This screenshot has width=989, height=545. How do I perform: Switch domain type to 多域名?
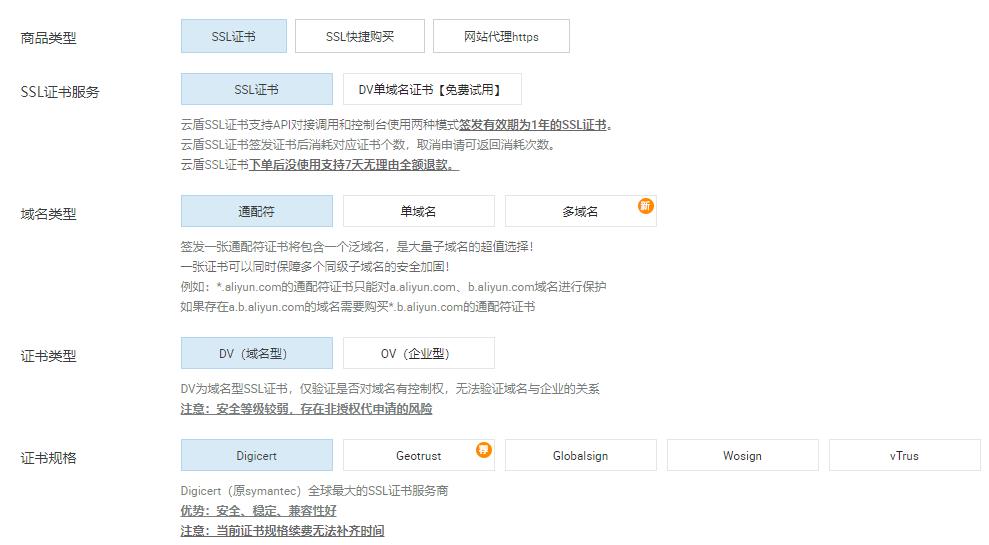tap(580, 212)
